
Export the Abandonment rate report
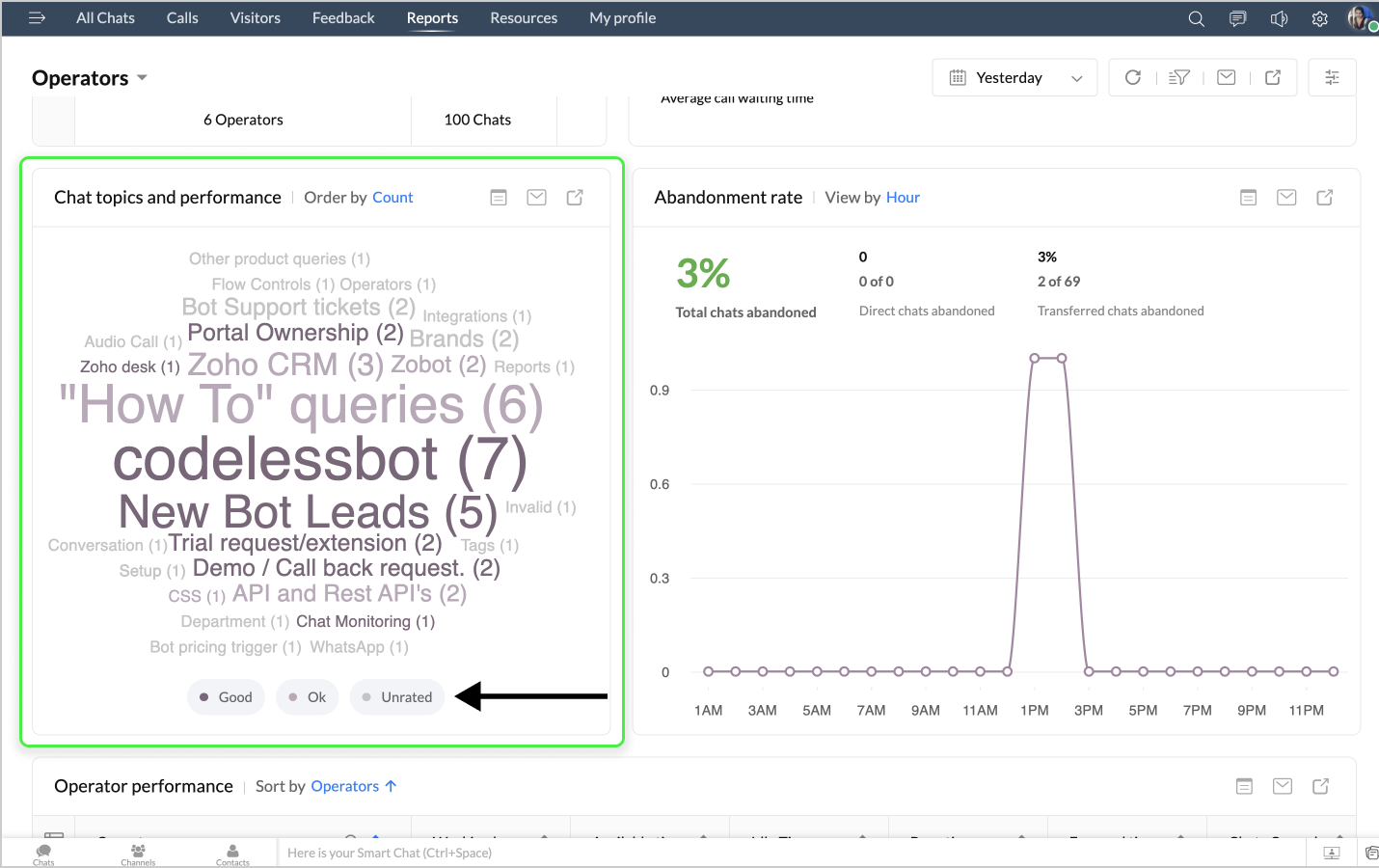1325,198
